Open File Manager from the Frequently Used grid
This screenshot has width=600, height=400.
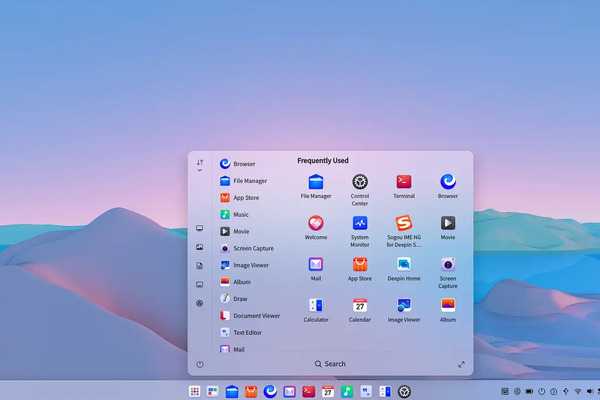[x=316, y=186]
